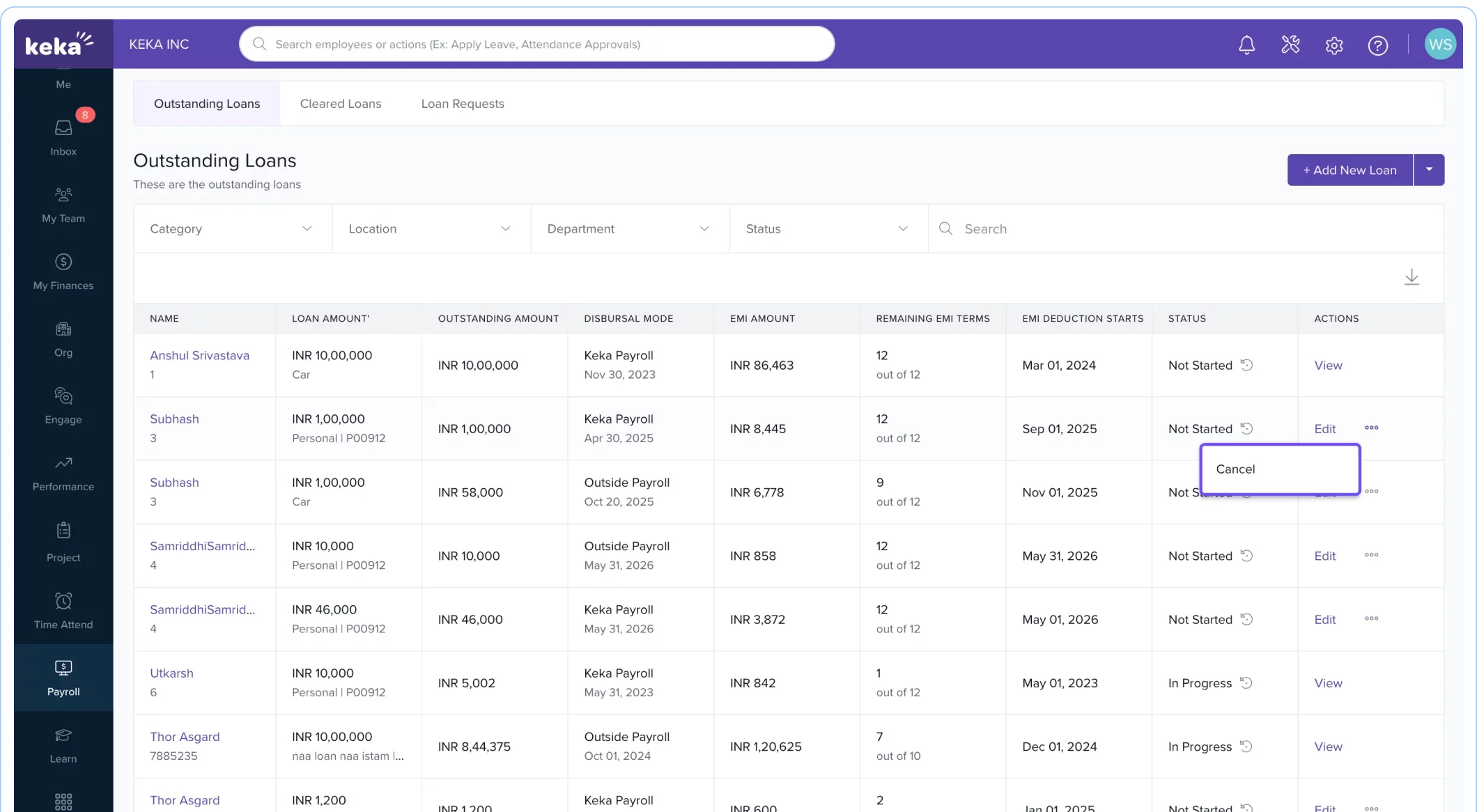Open Payroll section in sidebar
The width and height of the screenshot is (1477, 812).
tap(63, 678)
